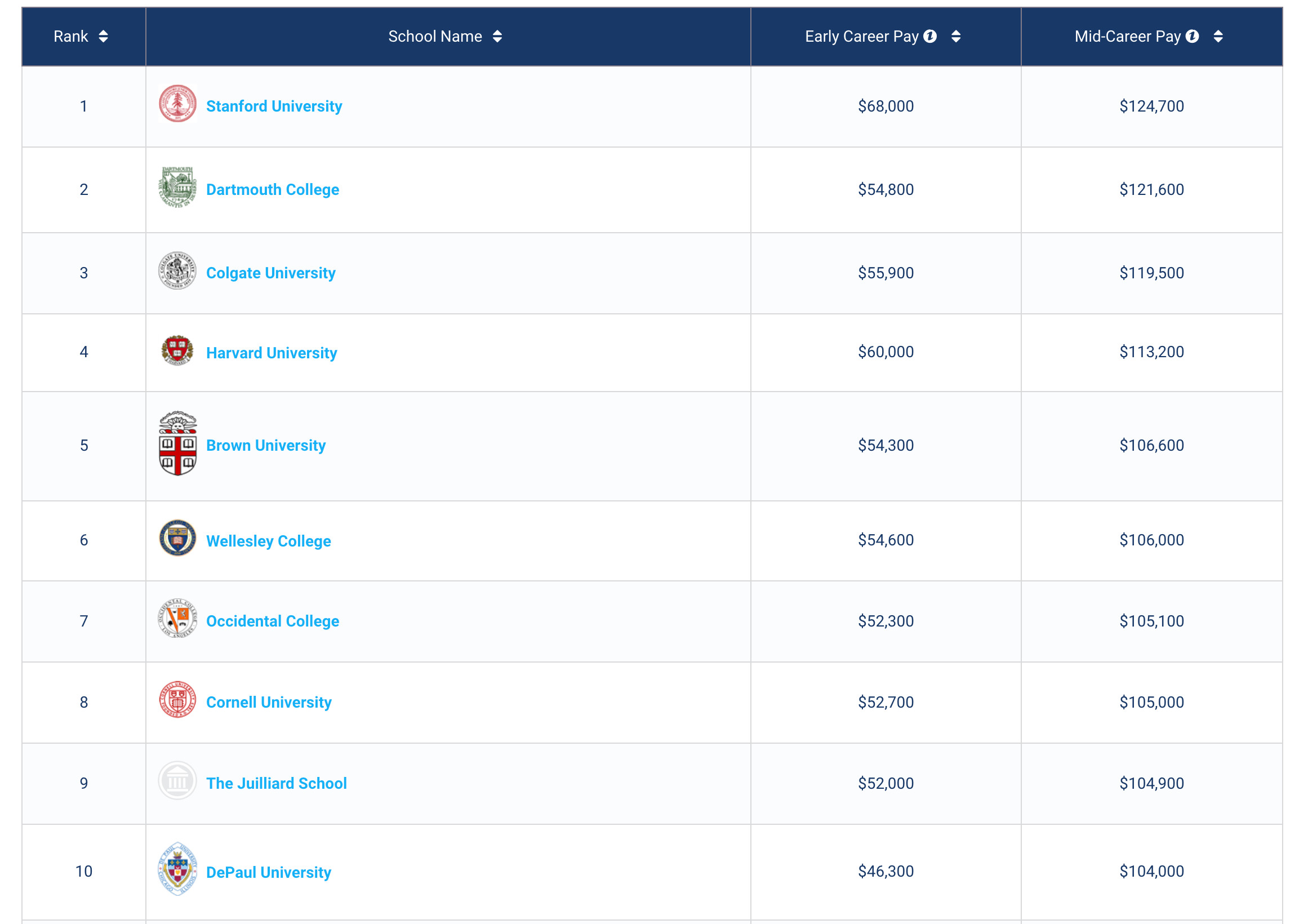The image size is (1308, 924).
Task: Open The Juilliard School link
Action: tap(276, 783)
